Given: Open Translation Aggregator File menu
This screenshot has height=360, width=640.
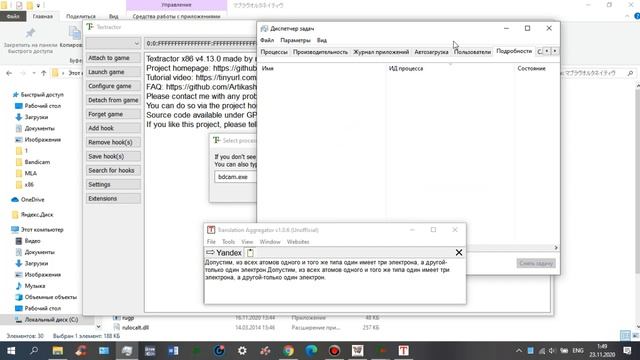Looking at the screenshot, I should tap(211, 242).
